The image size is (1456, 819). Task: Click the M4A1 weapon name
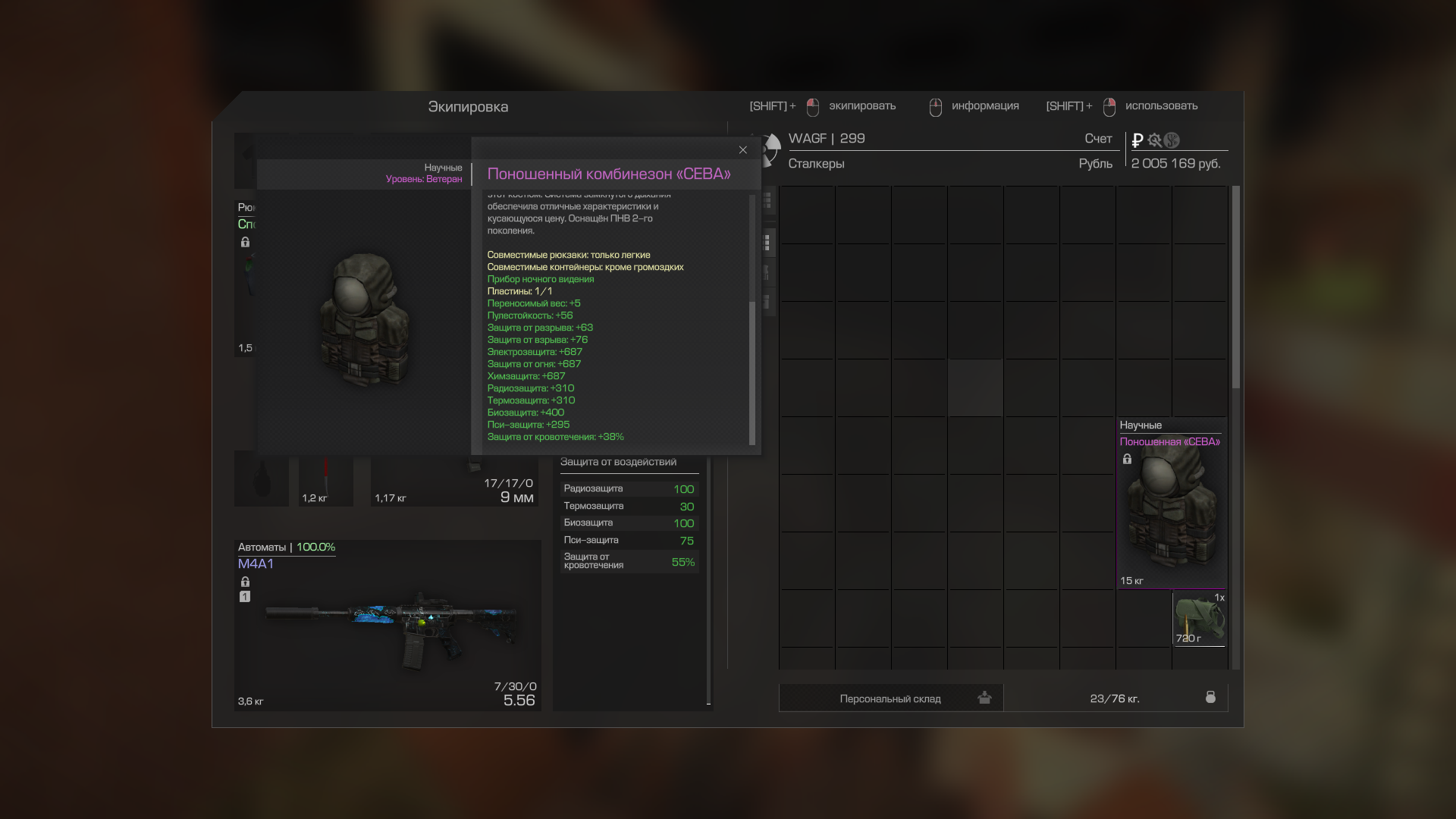[x=256, y=564]
